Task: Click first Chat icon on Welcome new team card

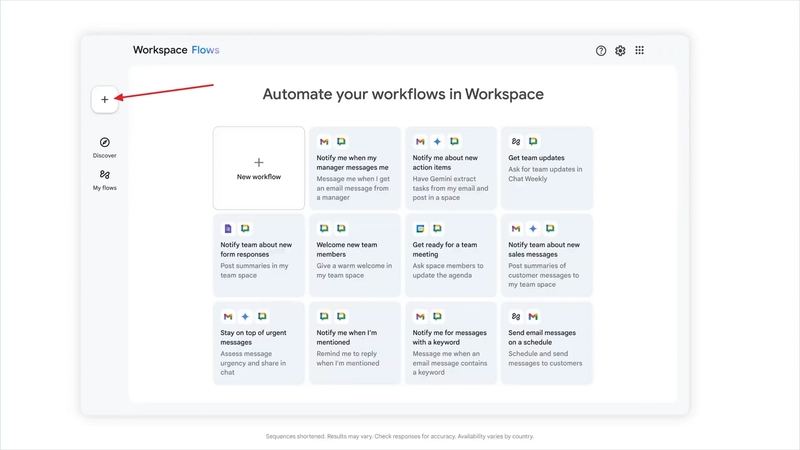Action: 324,229
